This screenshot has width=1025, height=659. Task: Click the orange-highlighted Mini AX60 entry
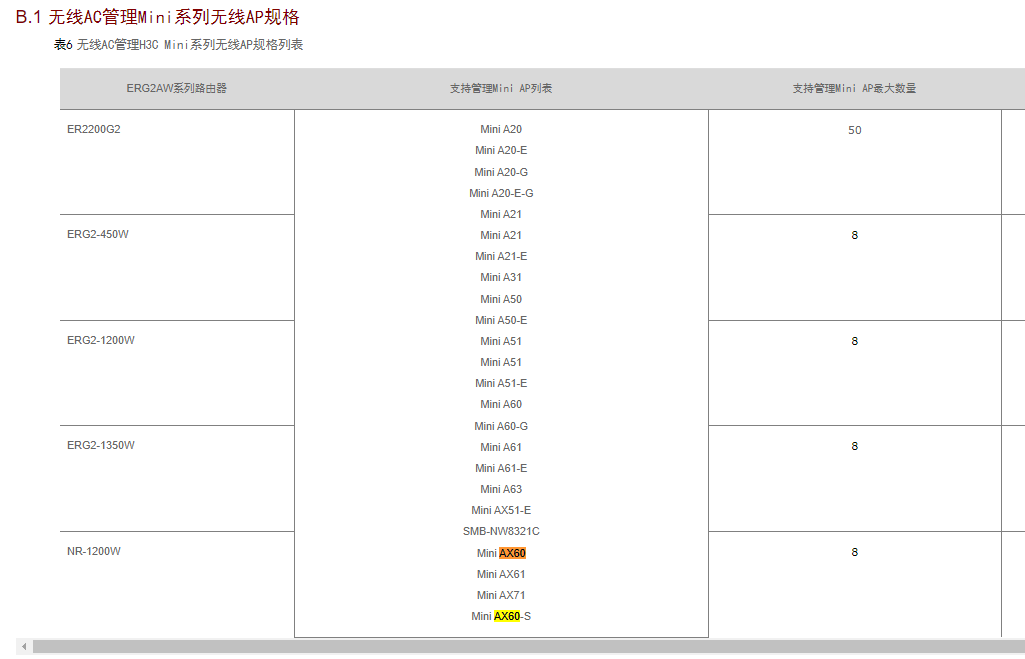click(x=501, y=553)
